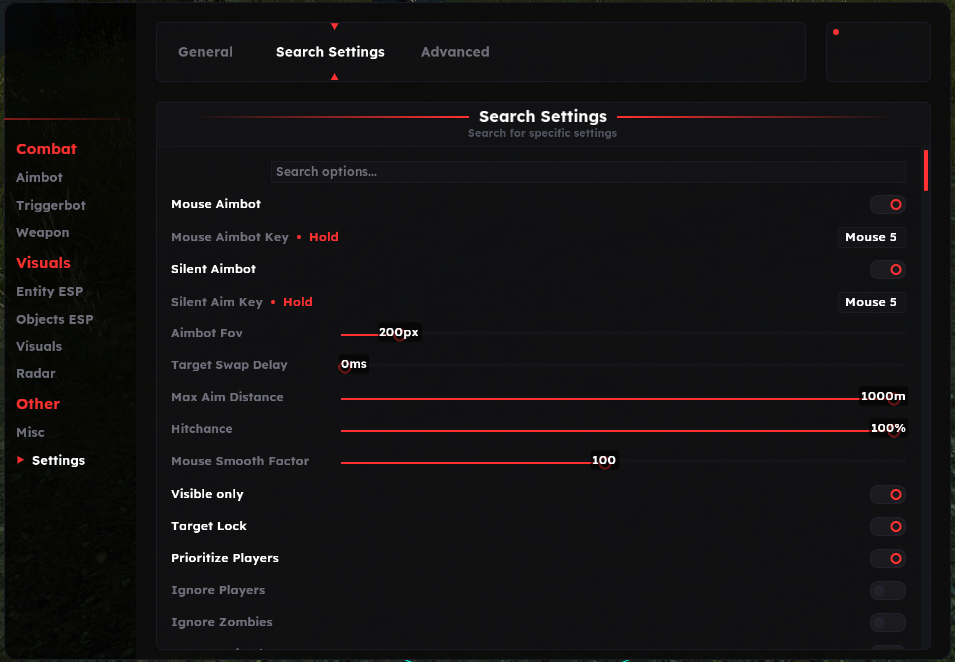The width and height of the screenshot is (955, 662).
Task: Select Entity ESP from the sidebar
Action: (50, 291)
